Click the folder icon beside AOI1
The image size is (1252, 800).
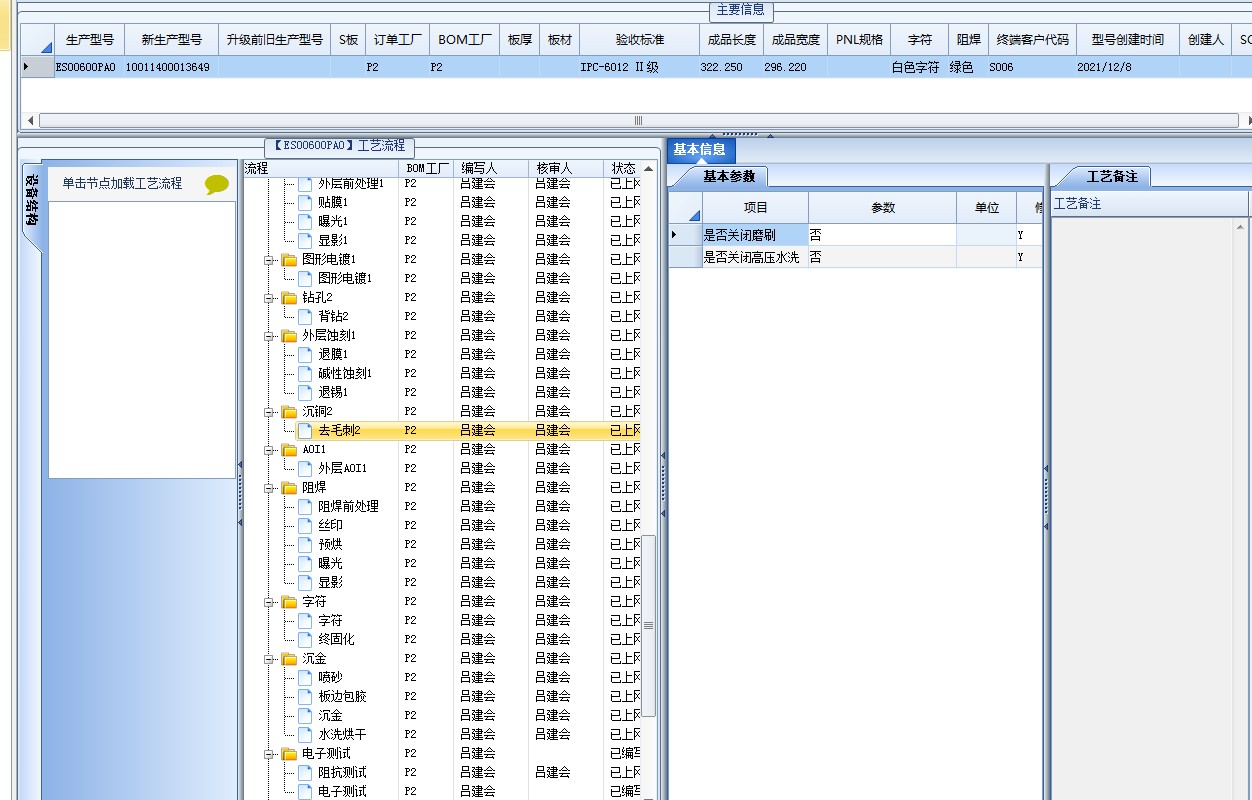[289, 450]
